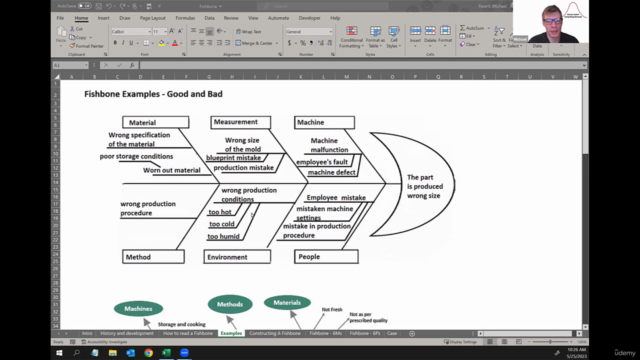Click the Decrease Decimal icon
Image resolution: width=640 pixels, height=360 pixels.
pos(329,43)
